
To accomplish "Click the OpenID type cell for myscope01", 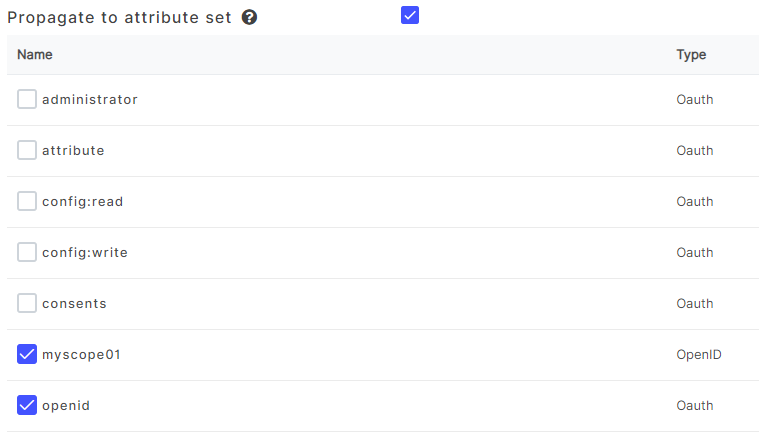I will click(x=699, y=355).
